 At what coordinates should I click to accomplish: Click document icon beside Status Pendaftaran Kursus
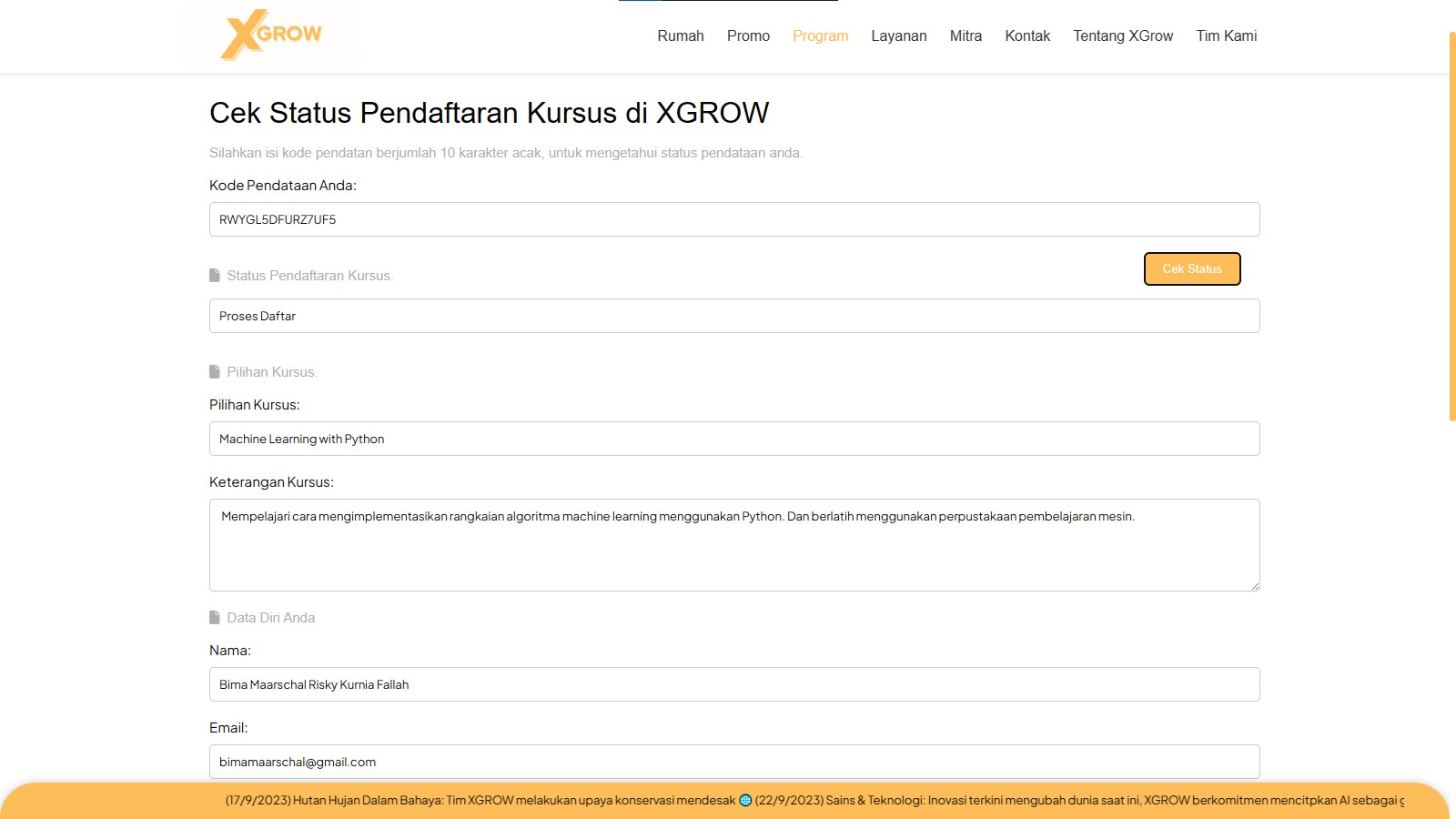(x=215, y=275)
